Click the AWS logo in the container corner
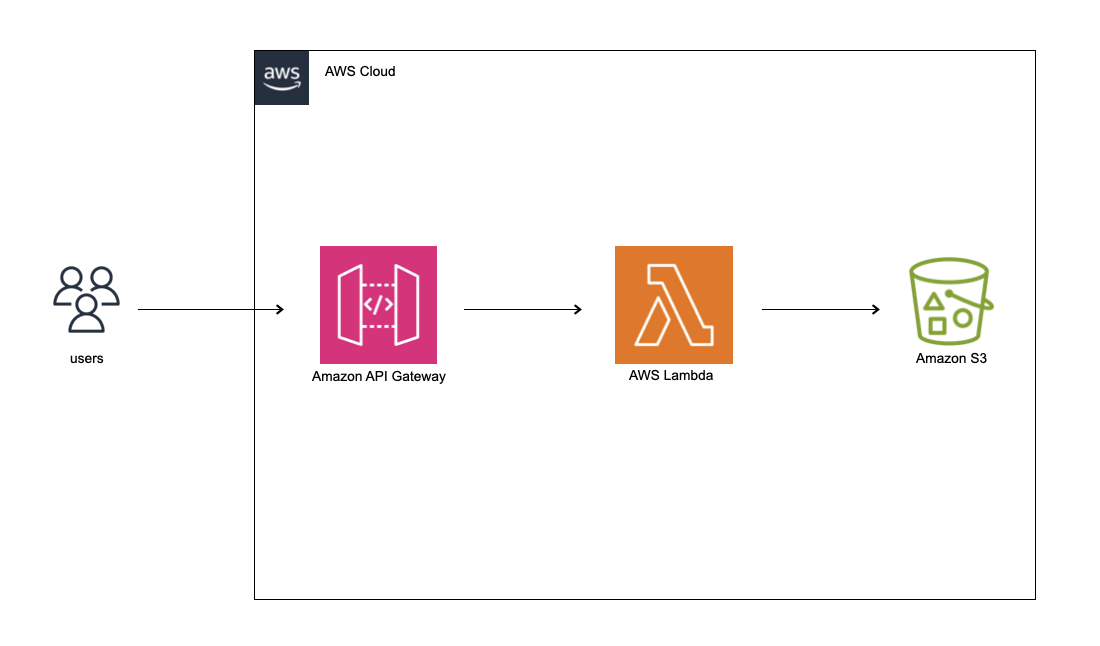1100x646 pixels. [x=282, y=78]
